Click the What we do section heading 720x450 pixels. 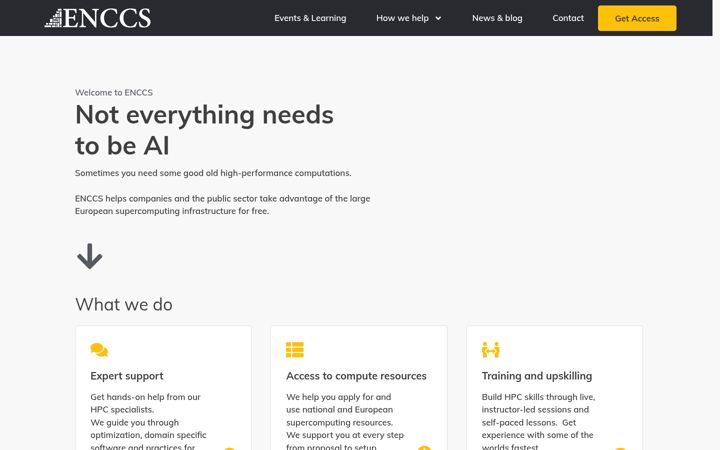pyautogui.click(x=124, y=304)
